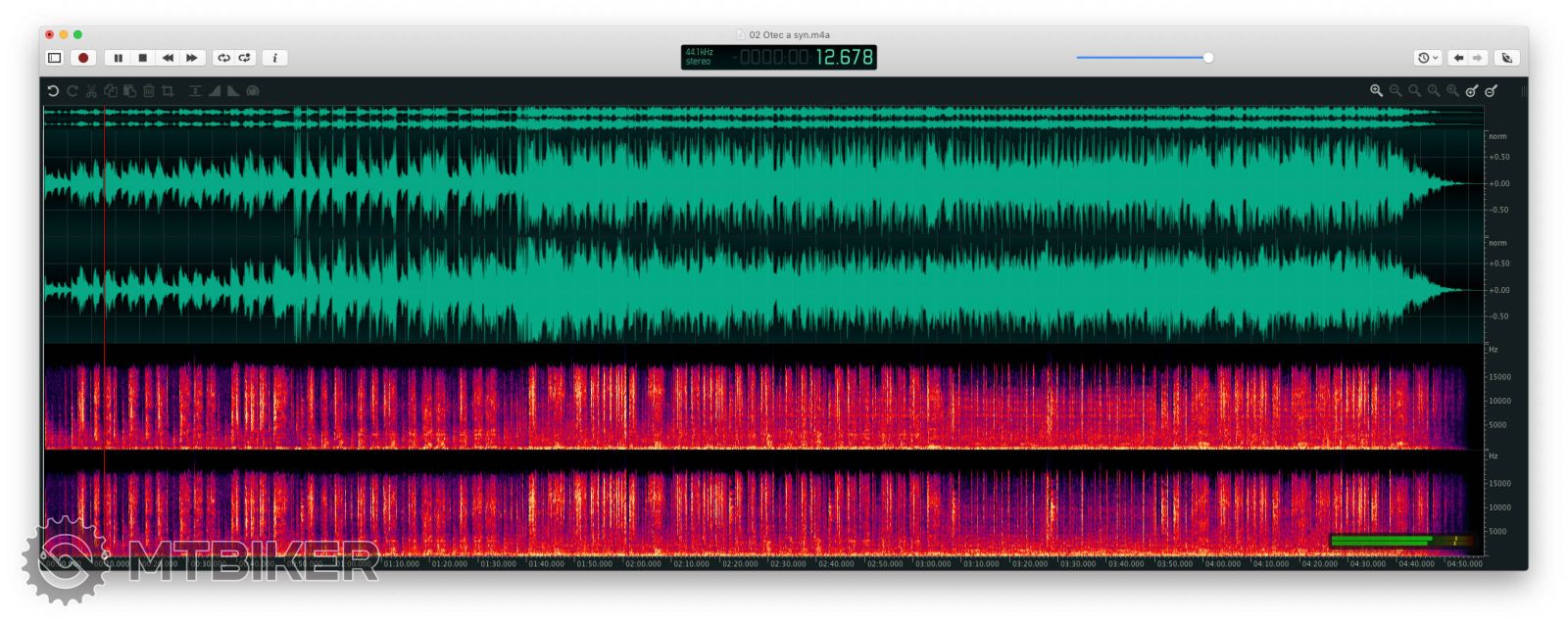Click the time counter display 12.678

pos(844,58)
